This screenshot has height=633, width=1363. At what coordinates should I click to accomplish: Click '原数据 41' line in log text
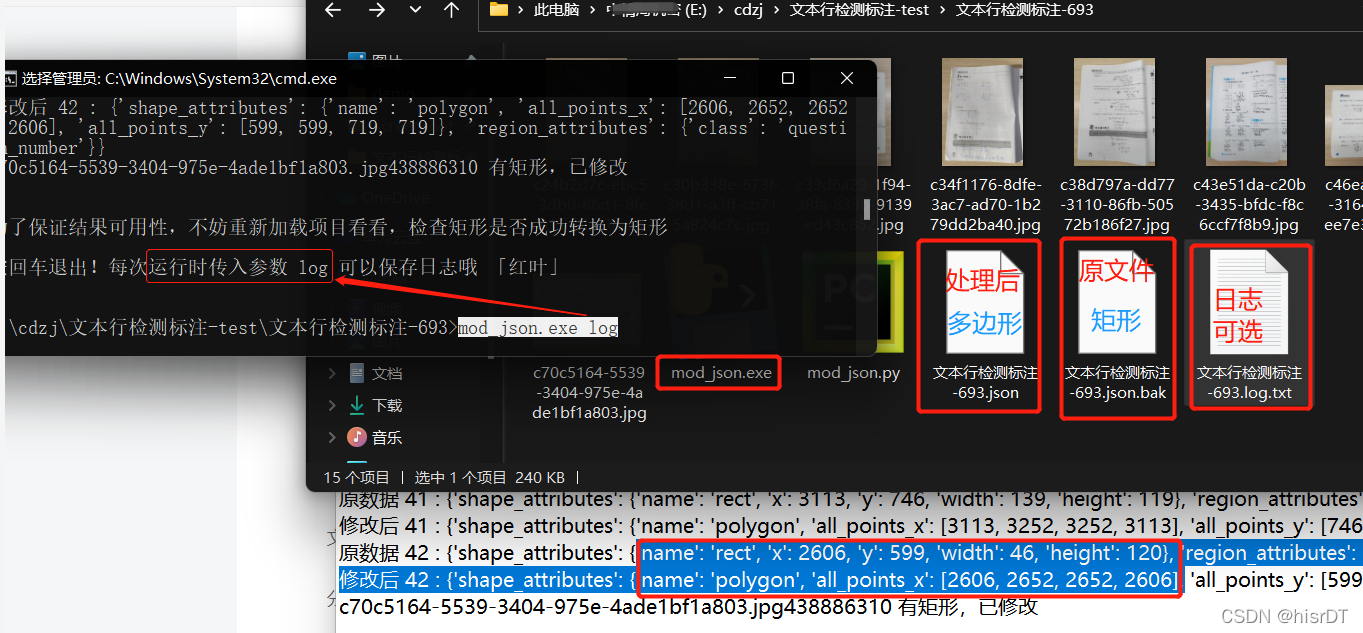(849, 499)
